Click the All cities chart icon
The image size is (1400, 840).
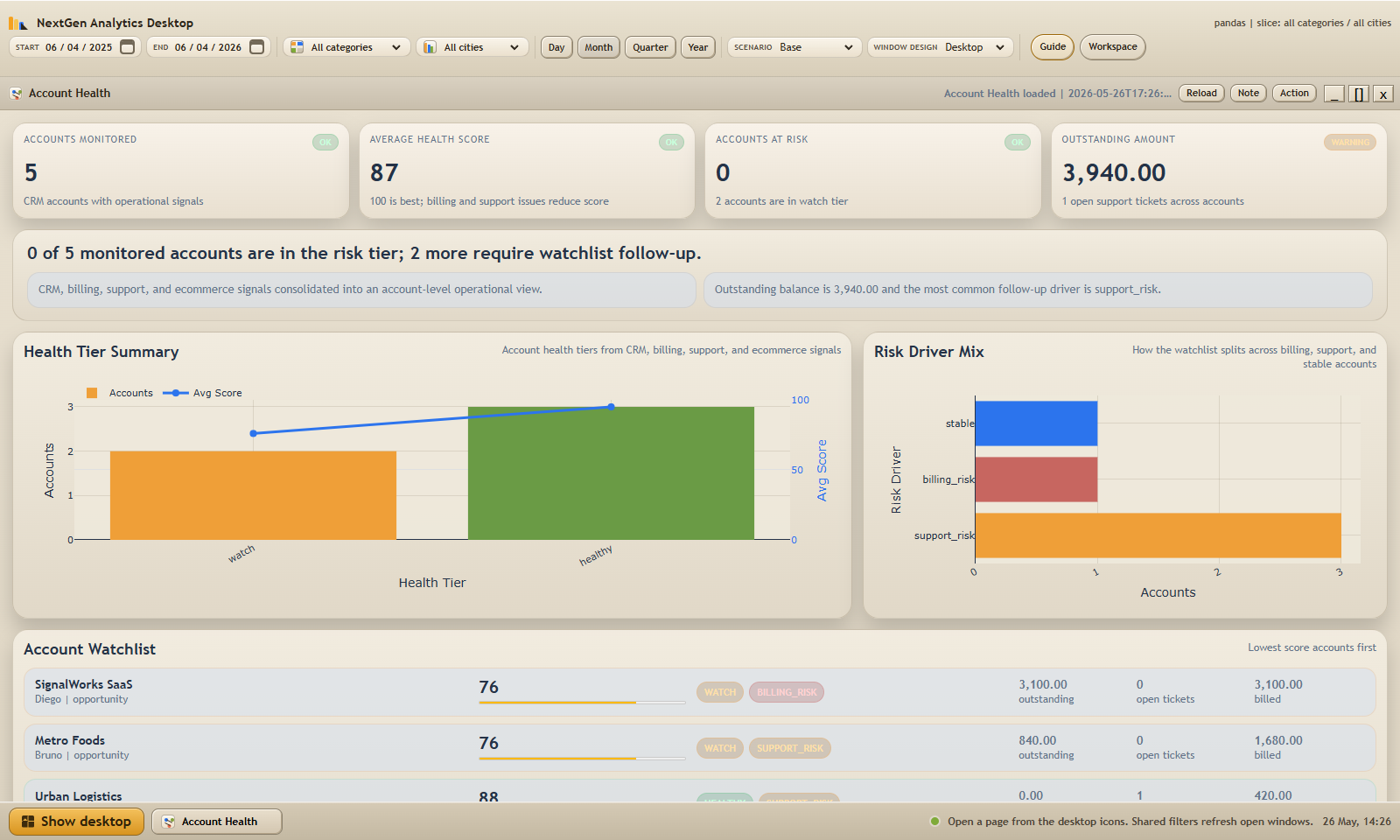point(430,47)
